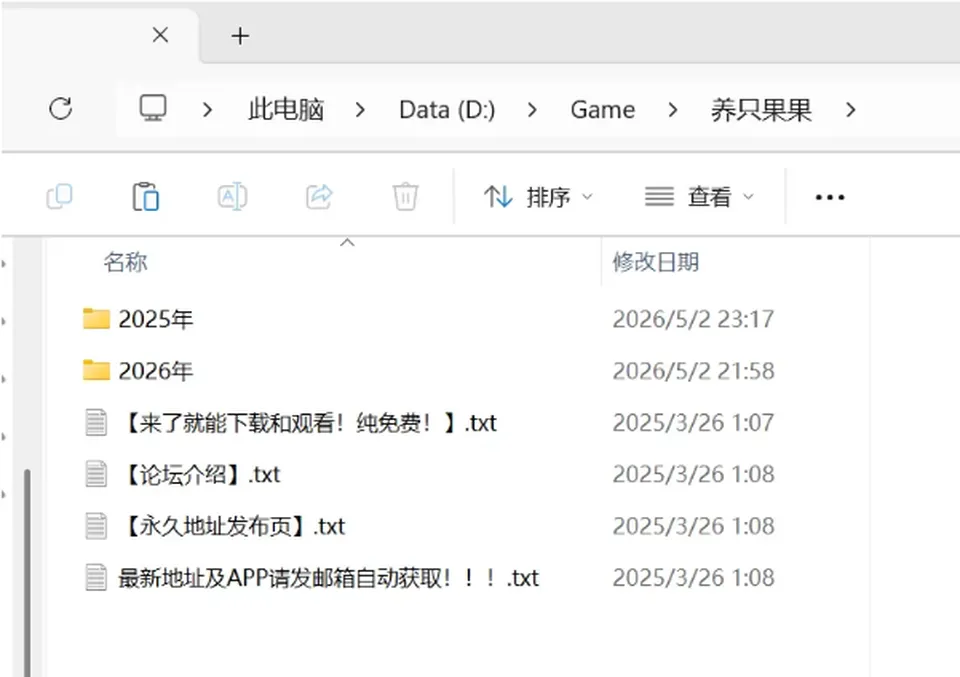Select file name 【来了就能下载和观看！纯免费！】.txt
The width and height of the screenshot is (960, 677).
click(307, 423)
